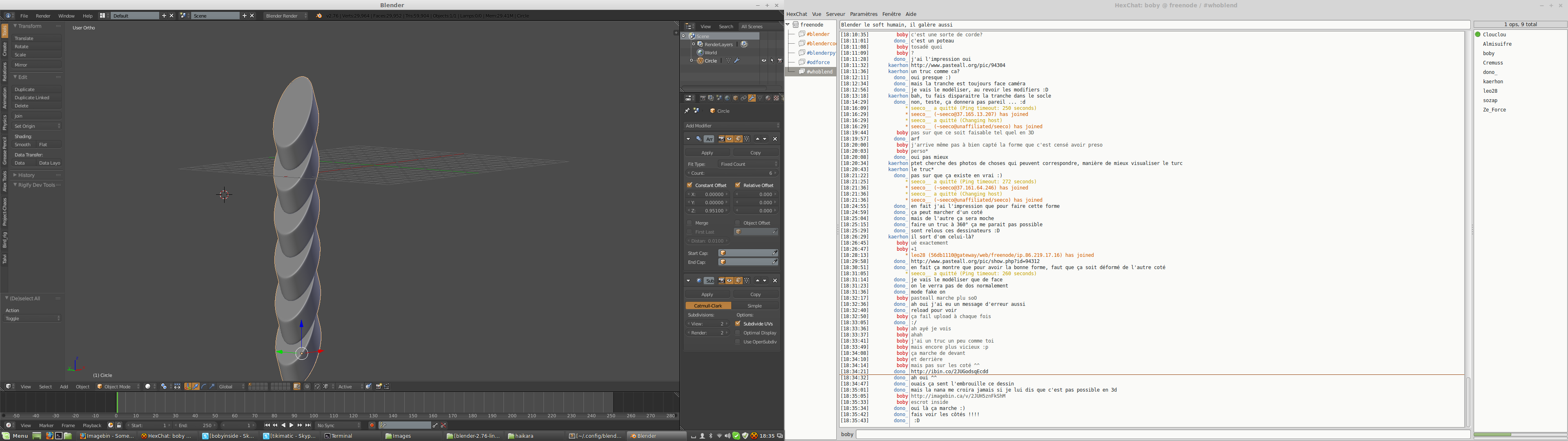The width and height of the screenshot is (1568, 441).
Task: Open the Object Mode selector dropdown
Action: pyautogui.click(x=118, y=386)
